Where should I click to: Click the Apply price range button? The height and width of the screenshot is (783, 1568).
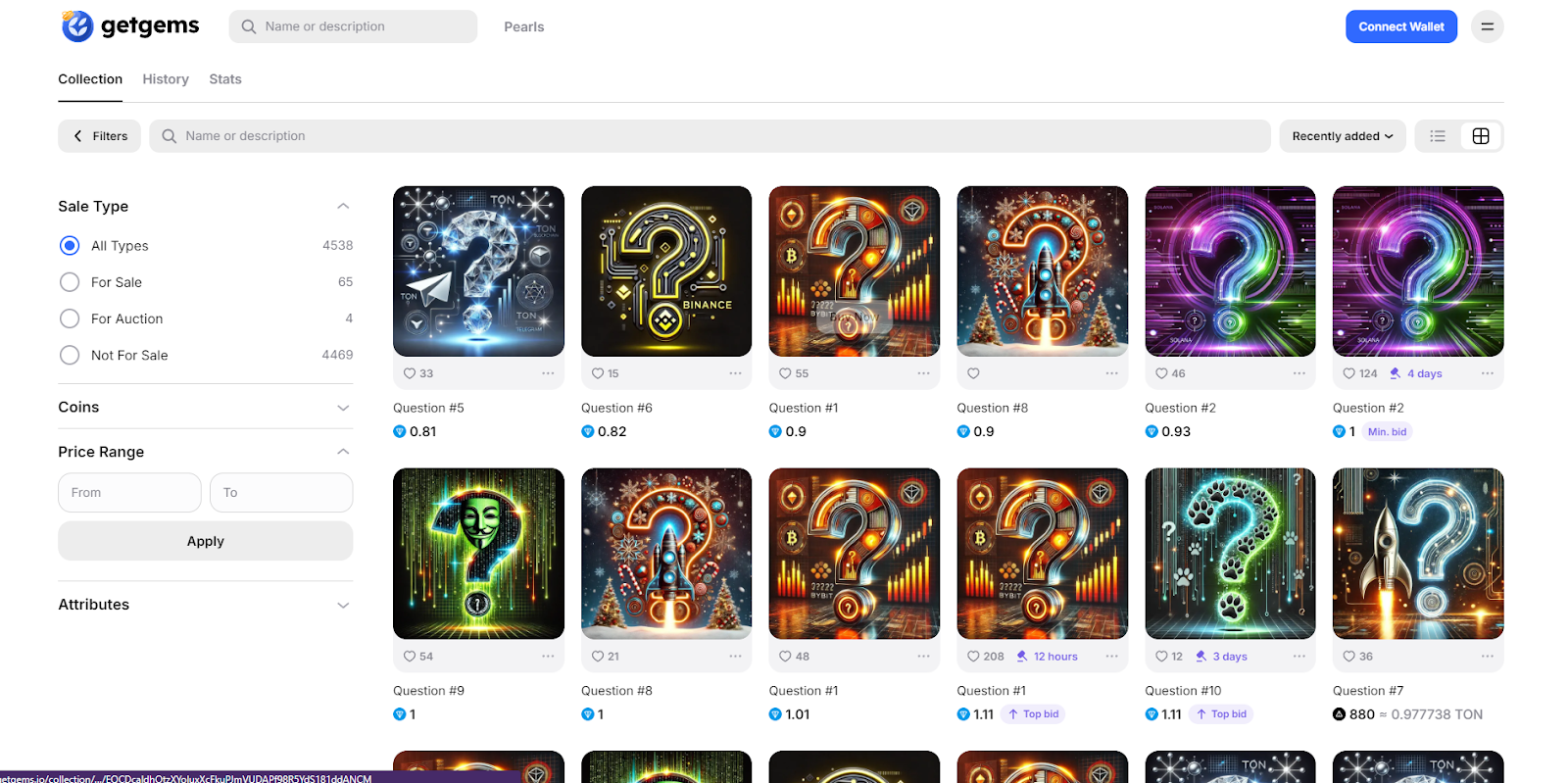coord(205,541)
